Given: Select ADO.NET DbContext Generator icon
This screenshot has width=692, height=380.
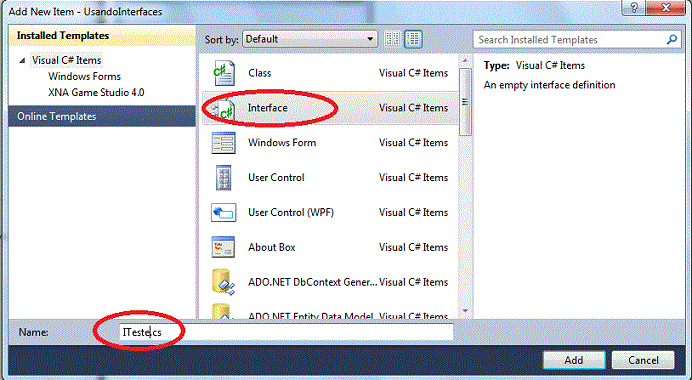Looking at the screenshot, I should coord(223,282).
